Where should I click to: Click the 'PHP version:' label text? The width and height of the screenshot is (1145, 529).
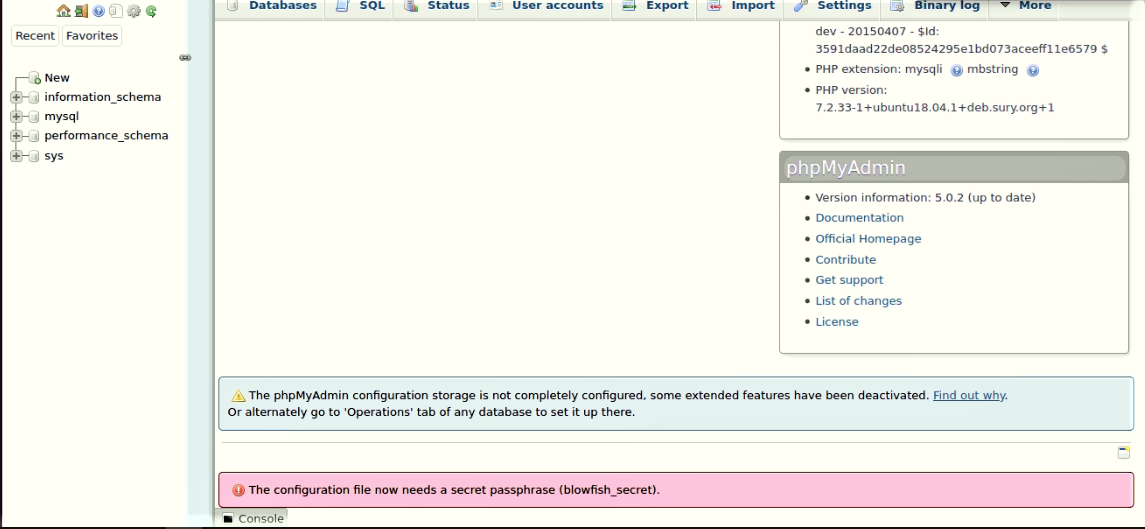(x=851, y=90)
